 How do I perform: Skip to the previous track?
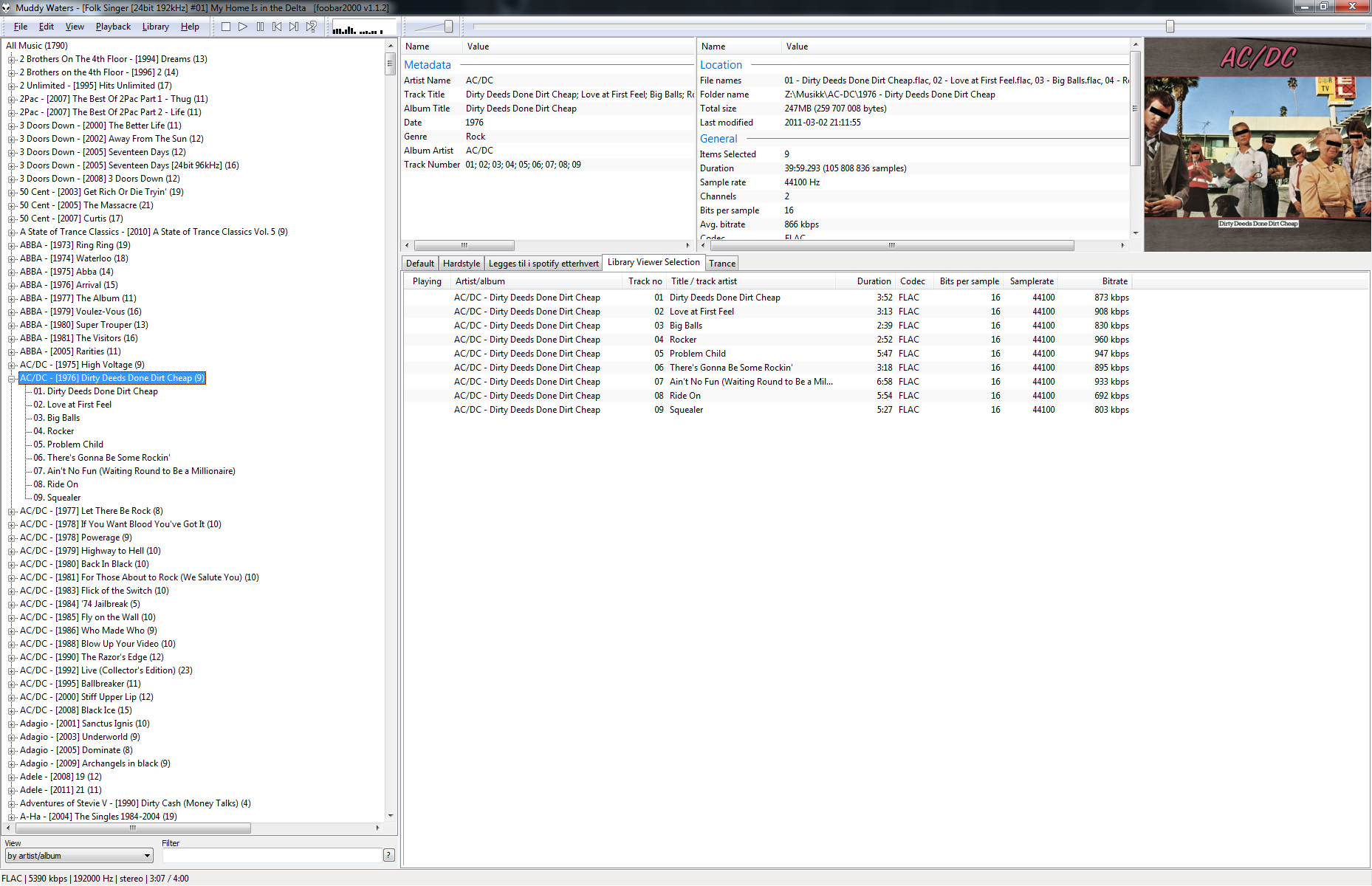(277, 27)
